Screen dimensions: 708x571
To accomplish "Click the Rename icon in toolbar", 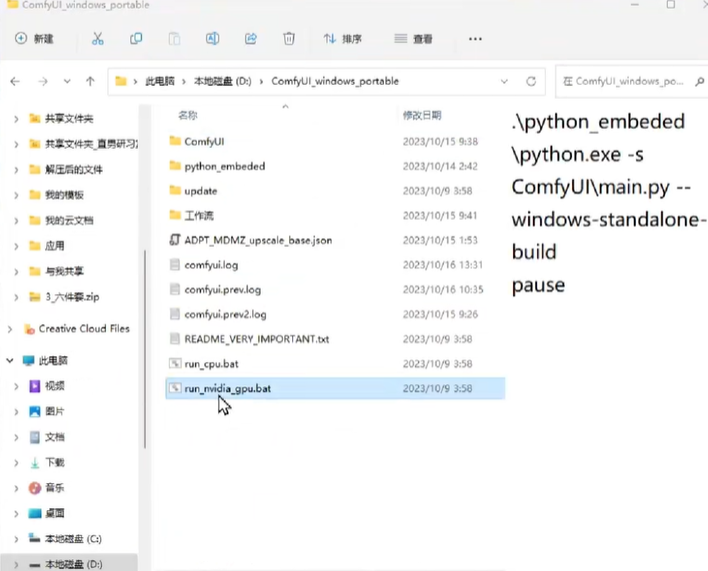I will coord(213,39).
